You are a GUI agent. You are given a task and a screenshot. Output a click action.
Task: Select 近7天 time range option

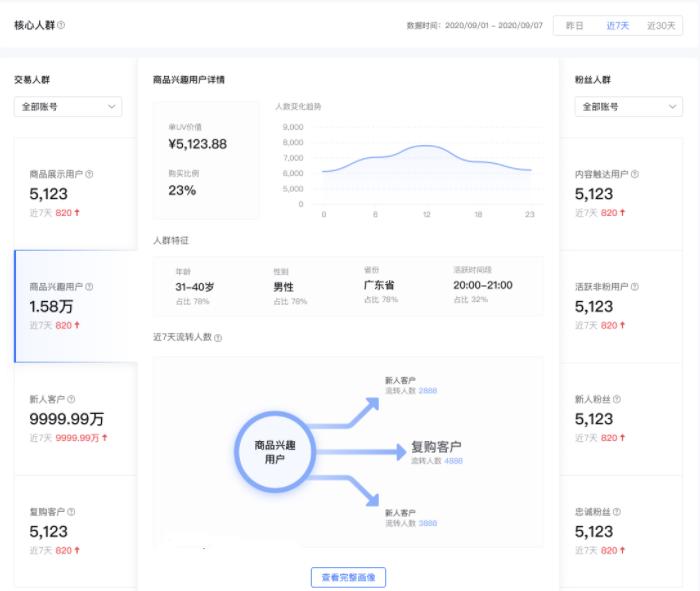point(617,26)
